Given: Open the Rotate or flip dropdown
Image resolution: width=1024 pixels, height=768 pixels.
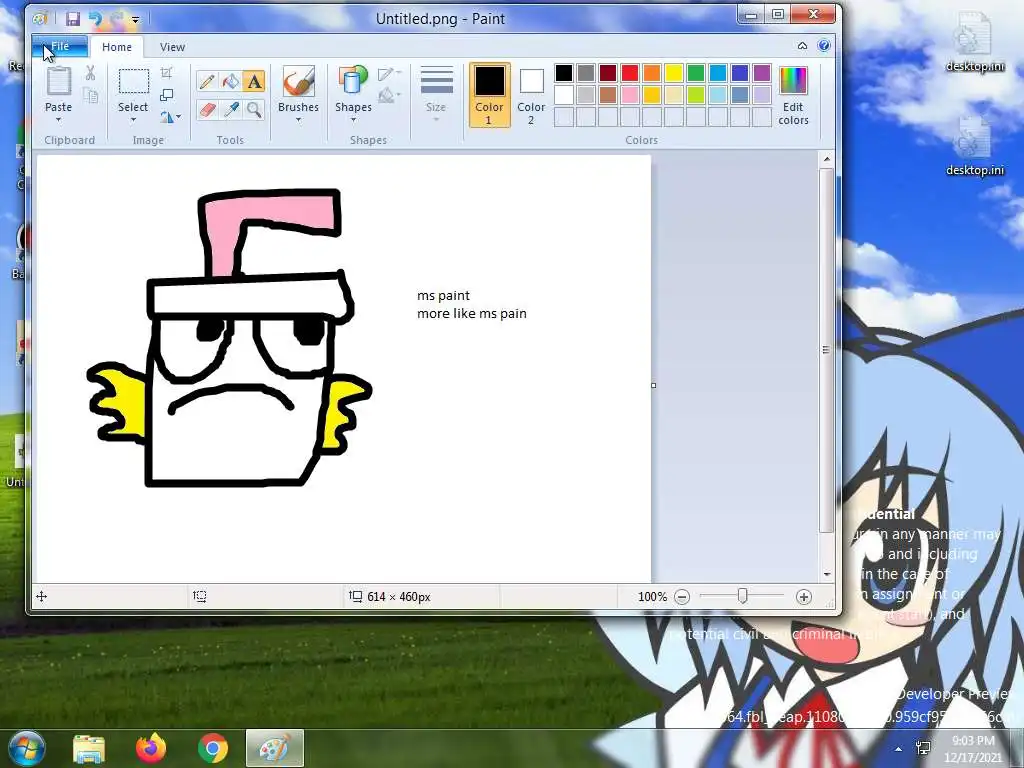Looking at the screenshot, I should (170, 117).
